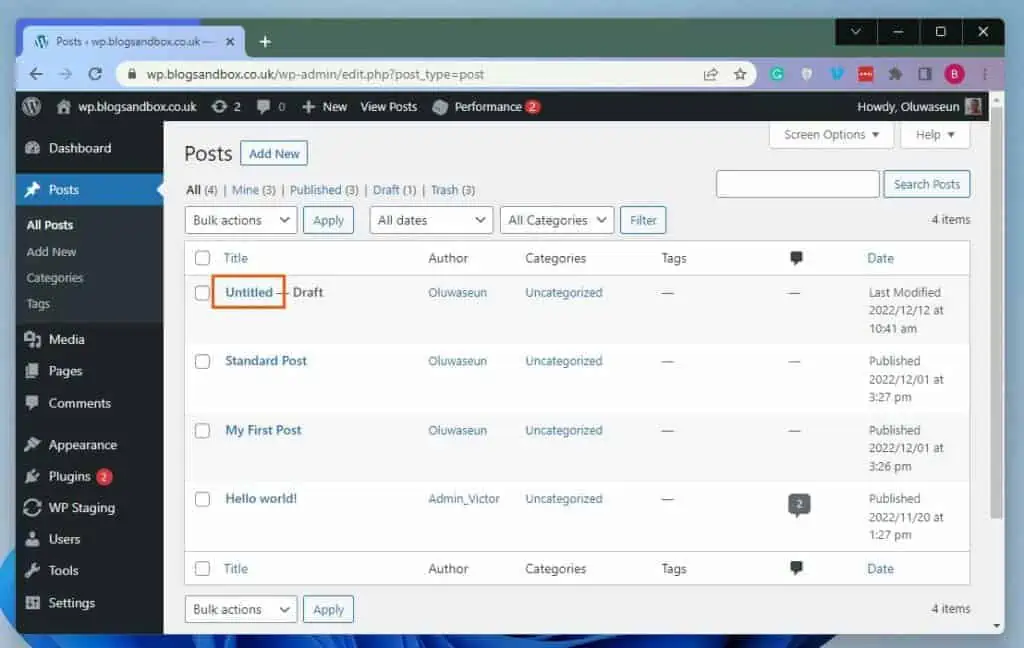Screen dimensions: 1024x648
Task: Open the Plugins menu in sidebar
Action: tap(69, 477)
